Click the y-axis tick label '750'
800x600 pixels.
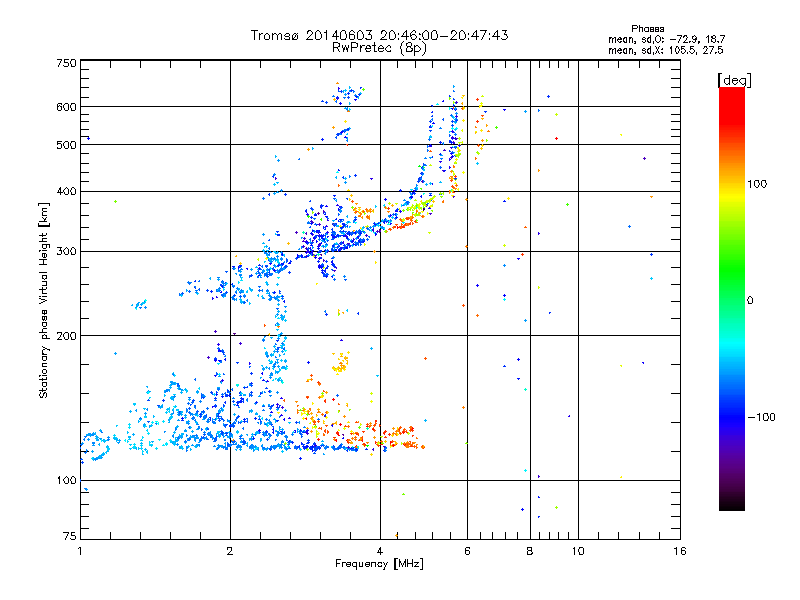[x=66, y=63]
